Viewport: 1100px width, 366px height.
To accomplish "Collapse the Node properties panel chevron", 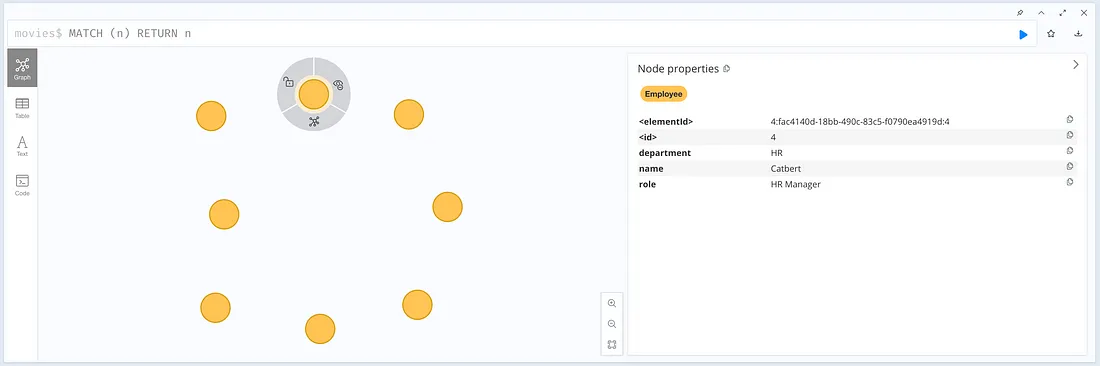I will click(x=1076, y=65).
